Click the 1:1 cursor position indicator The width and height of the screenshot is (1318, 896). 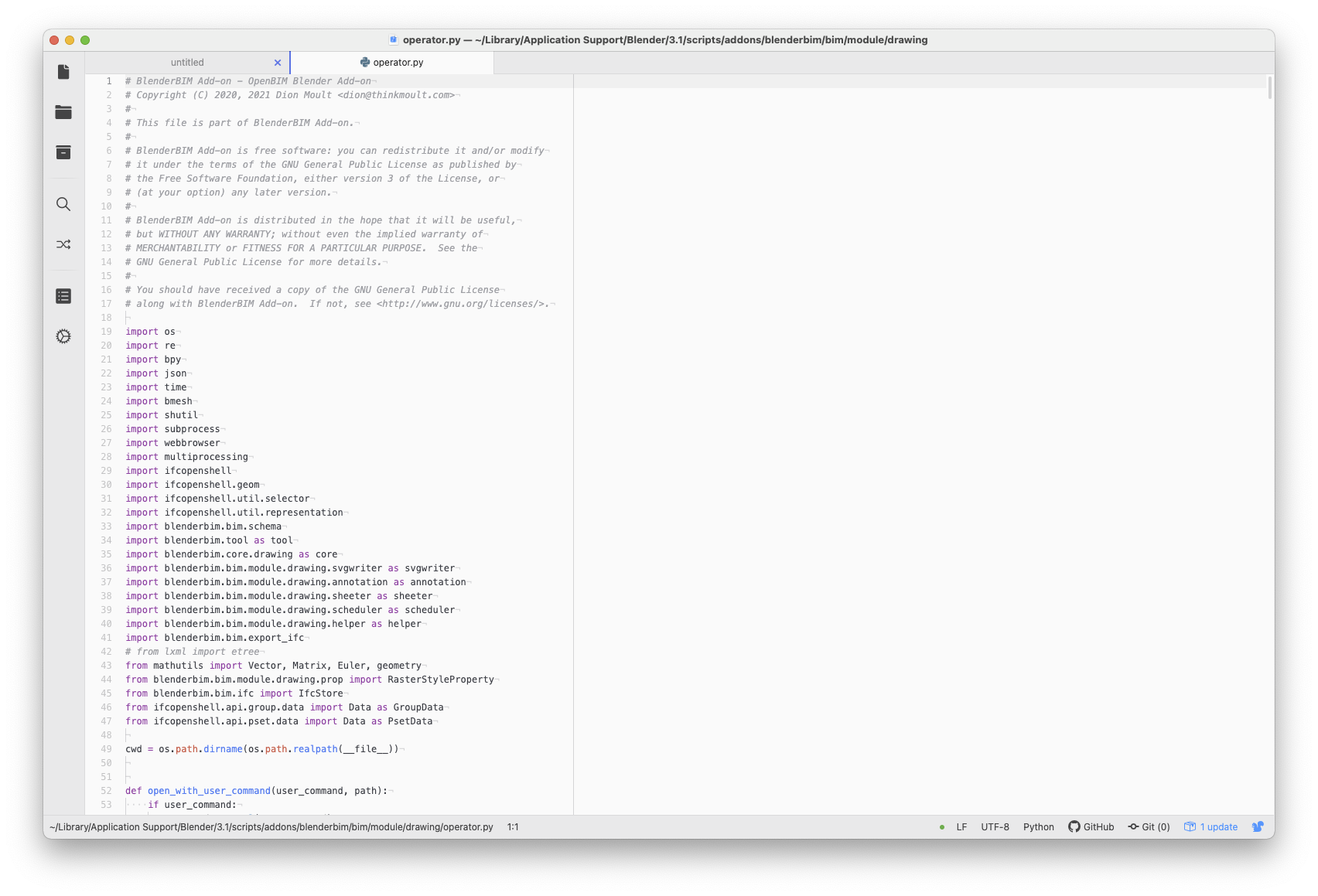(511, 826)
